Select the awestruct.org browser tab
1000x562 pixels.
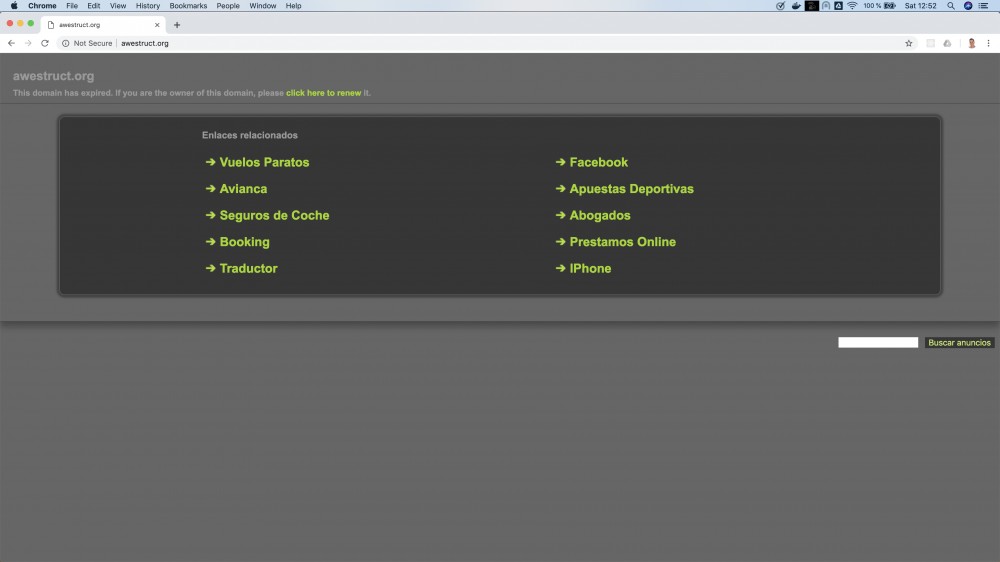click(102, 25)
